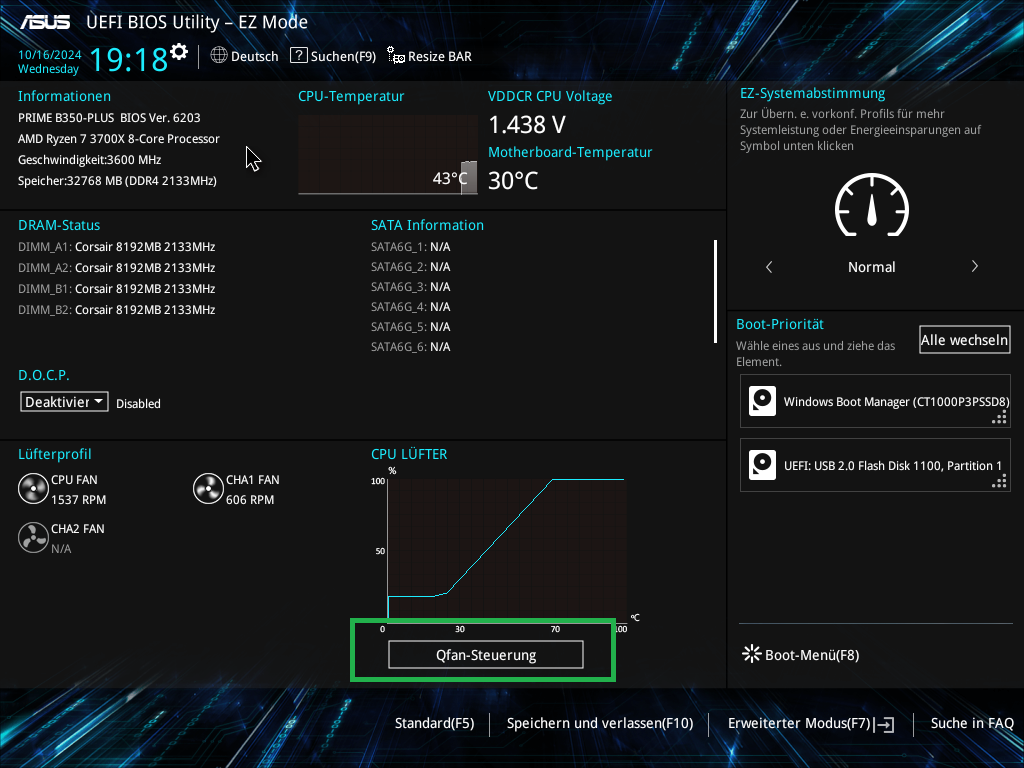Select DIMM_A1 Corsair 8192MB row
The image size is (1024, 768).
click(116, 247)
